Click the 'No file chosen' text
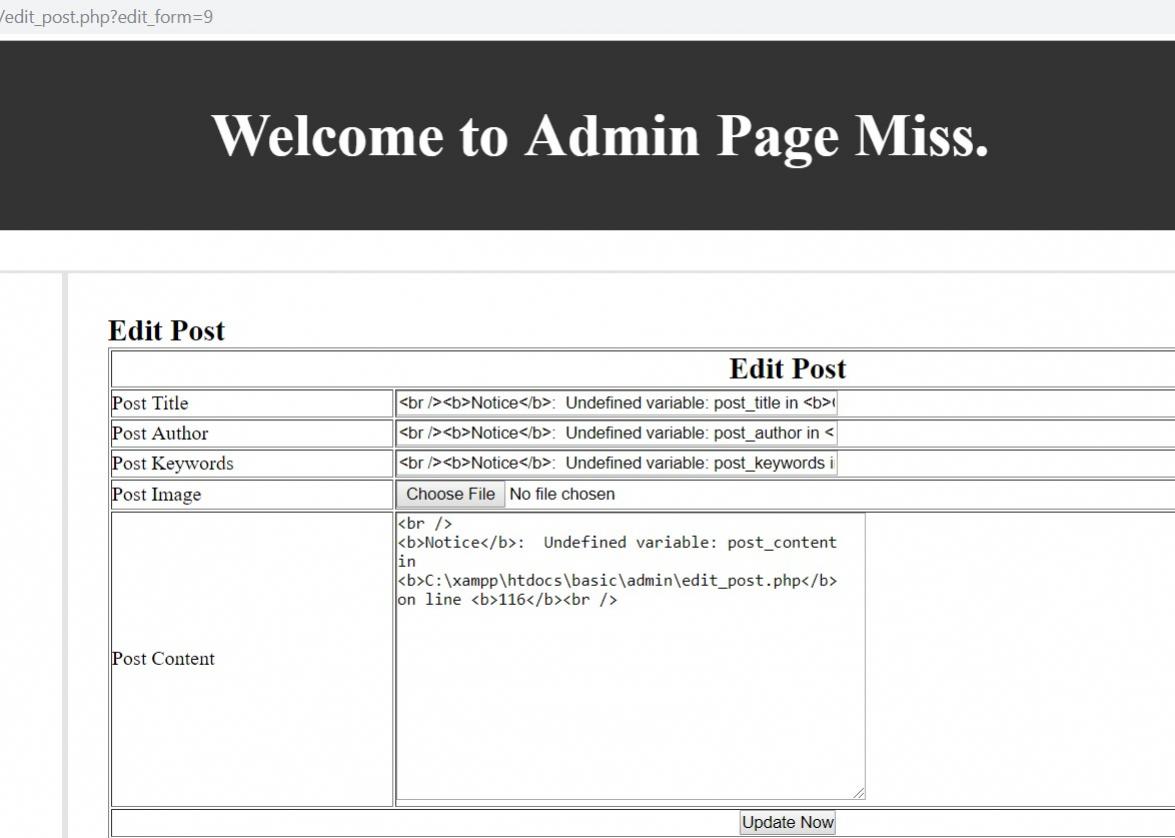Viewport: 1175px width, 838px height. click(x=562, y=494)
